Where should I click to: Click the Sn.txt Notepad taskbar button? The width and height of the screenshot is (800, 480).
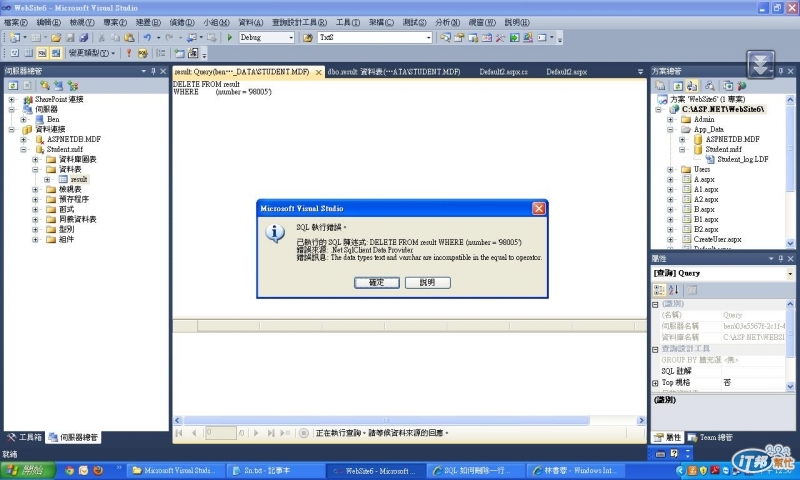[276, 470]
